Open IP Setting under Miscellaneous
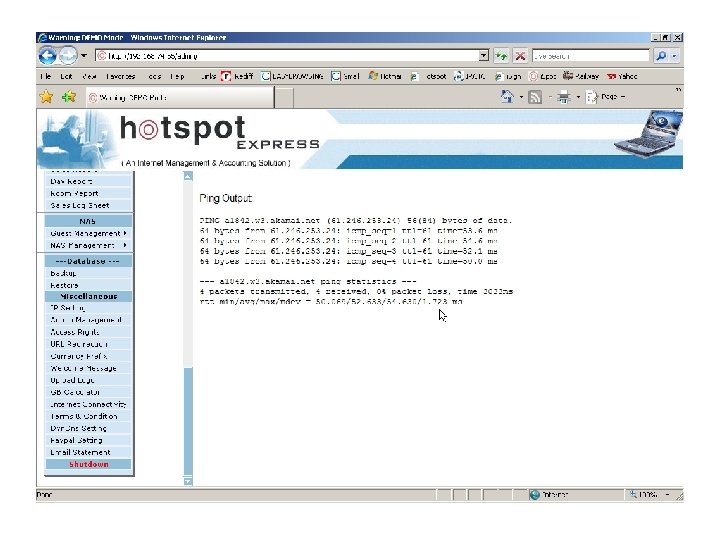This screenshot has width=720, height=540. [88, 308]
